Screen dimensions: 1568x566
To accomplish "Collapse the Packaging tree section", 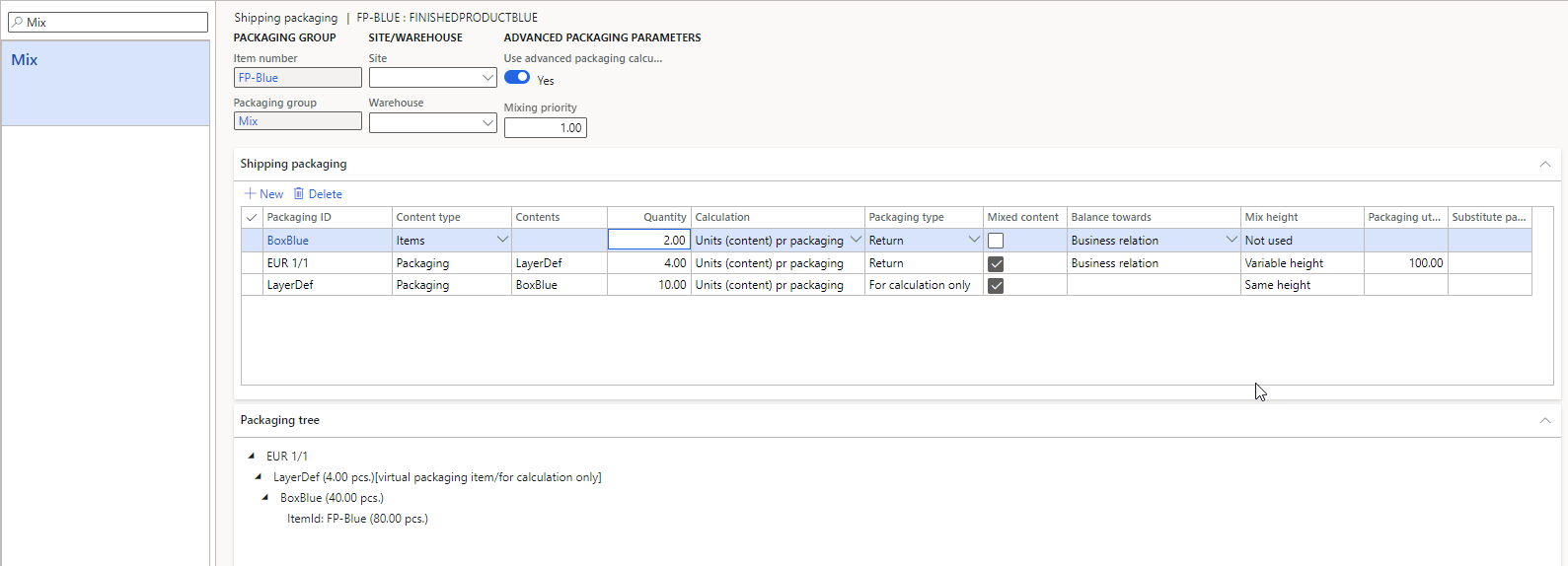I will tap(1545, 420).
